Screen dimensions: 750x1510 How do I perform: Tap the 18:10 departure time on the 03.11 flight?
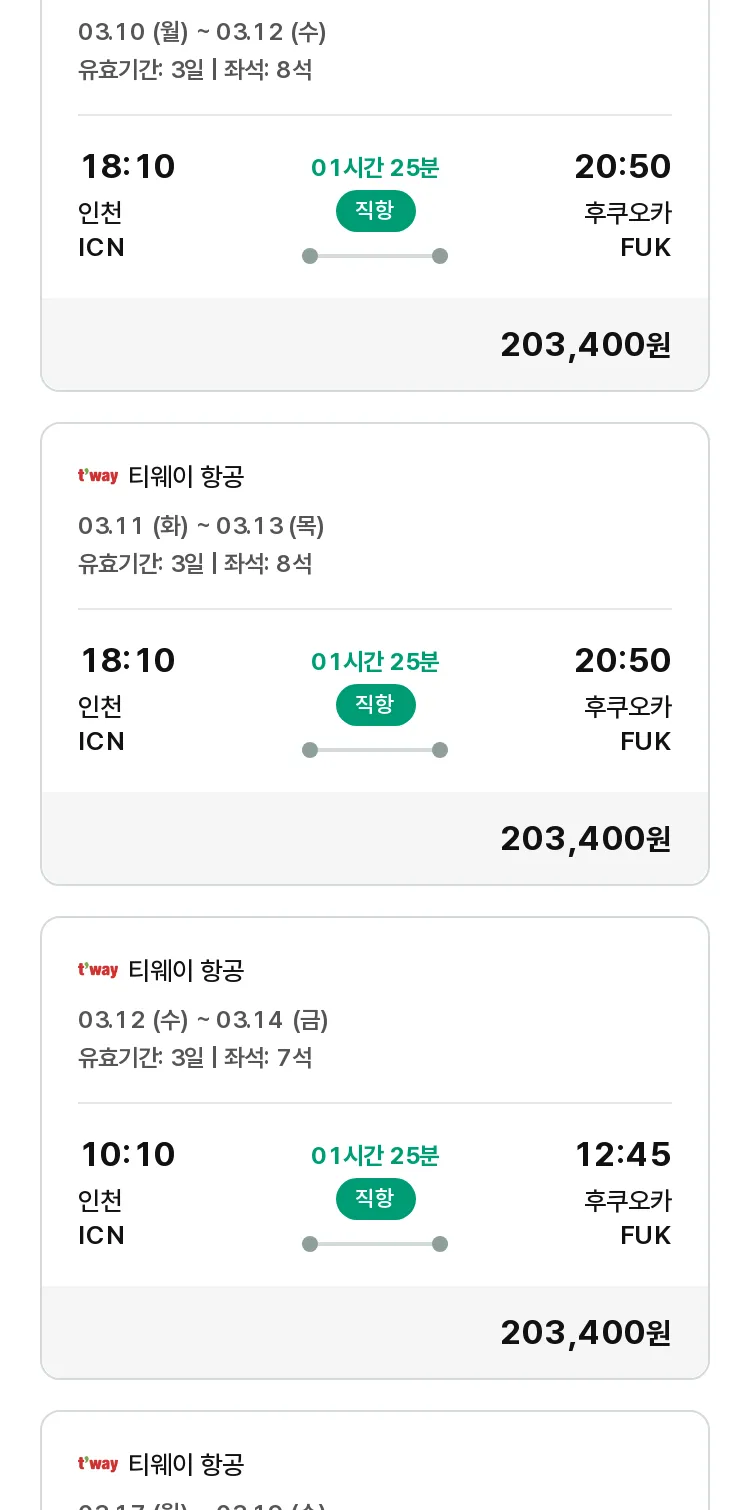coord(128,660)
